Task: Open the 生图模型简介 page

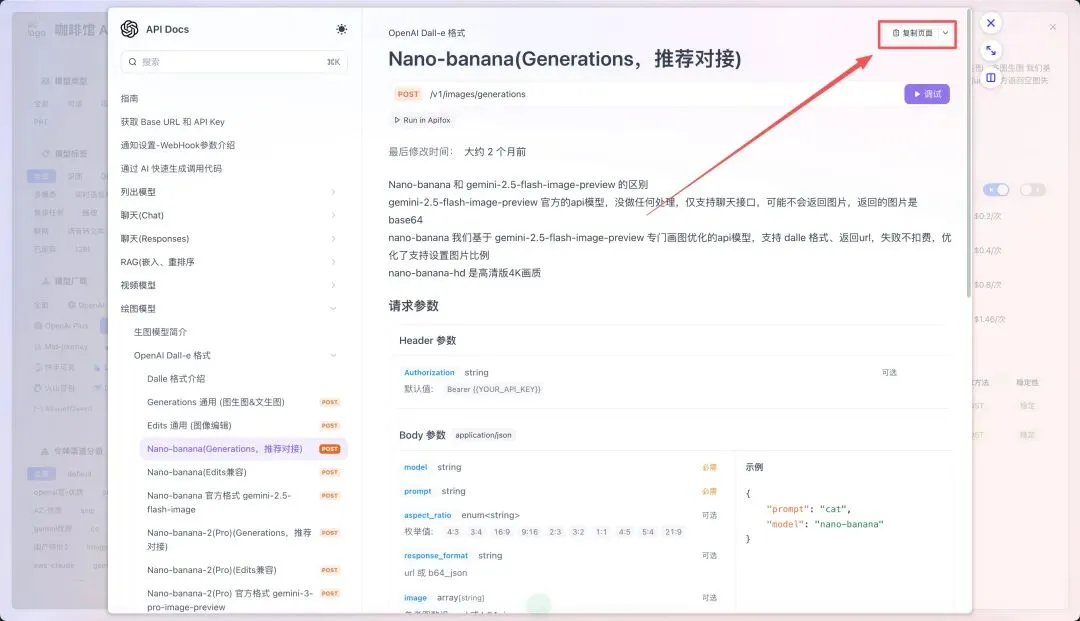Action: point(160,332)
